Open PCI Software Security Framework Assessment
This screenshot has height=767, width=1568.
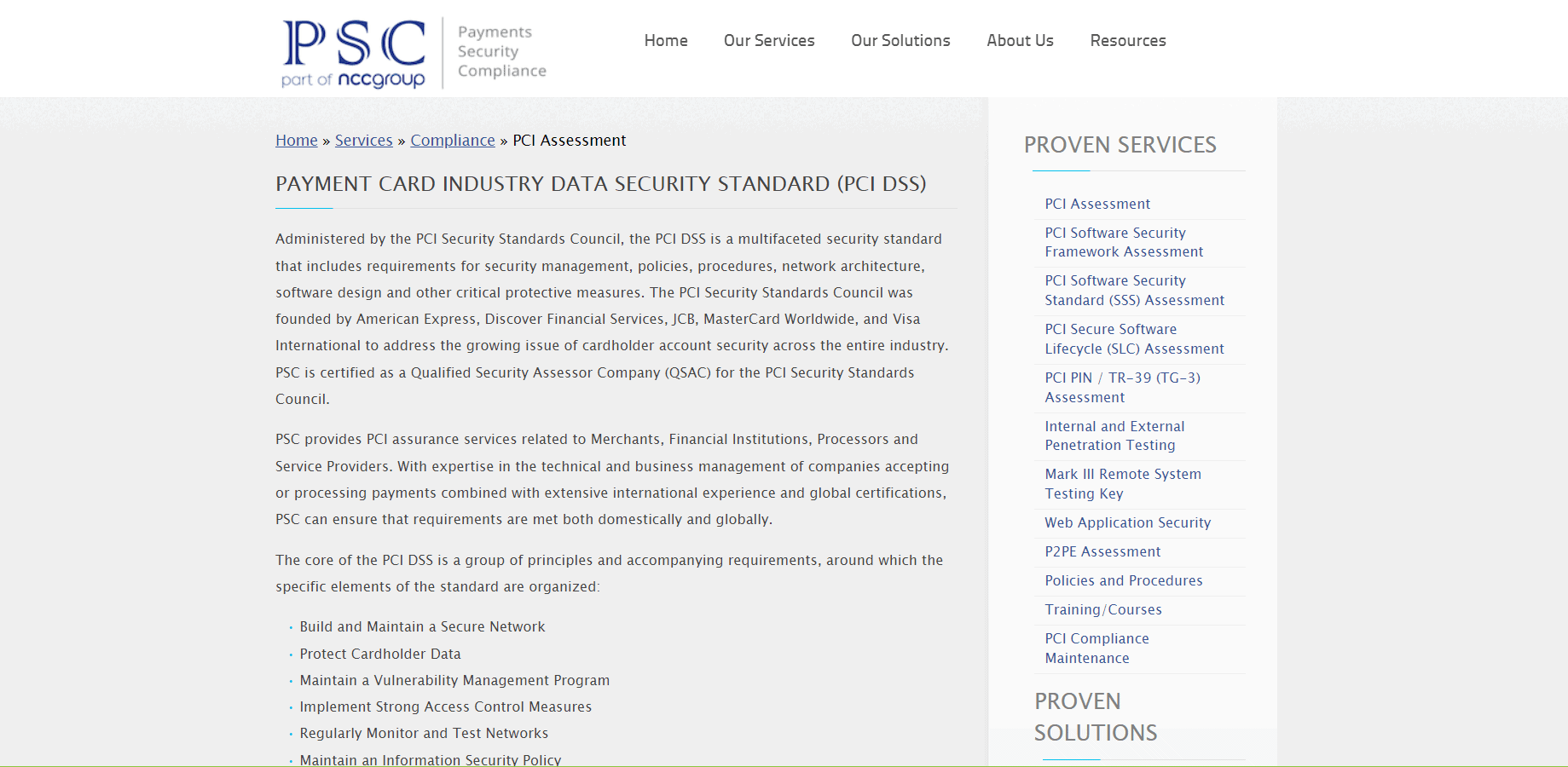pyautogui.click(x=1124, y=242)
